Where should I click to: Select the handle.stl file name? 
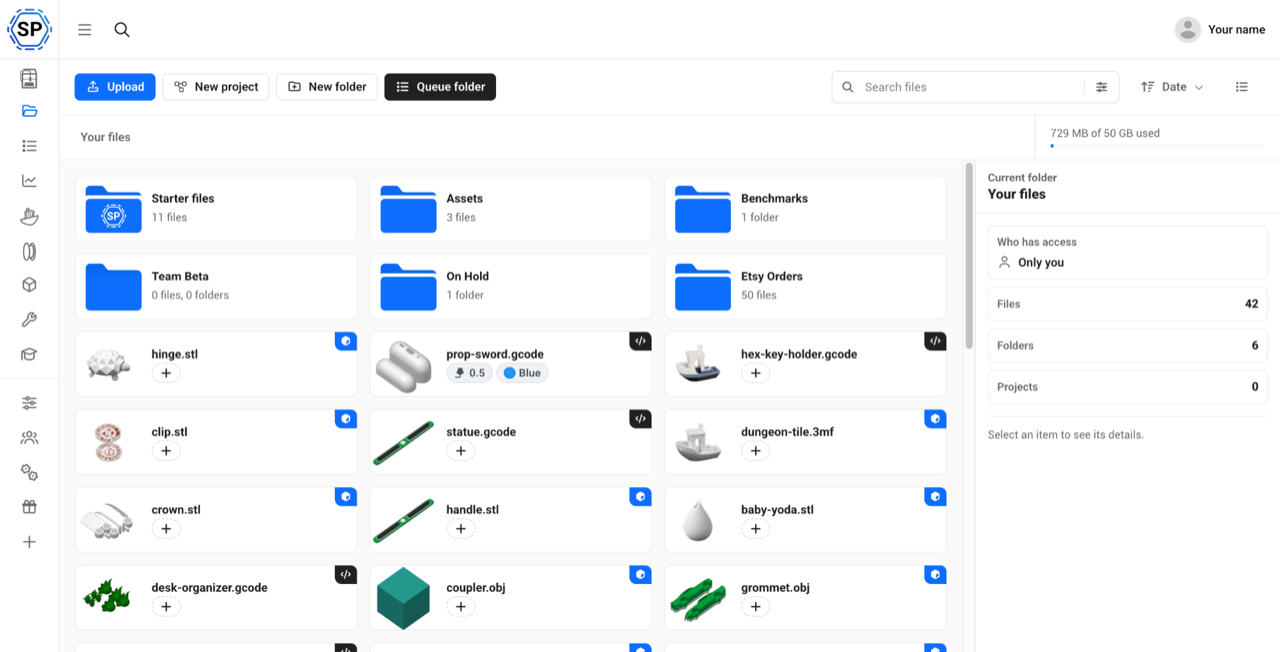coord(472,510)
